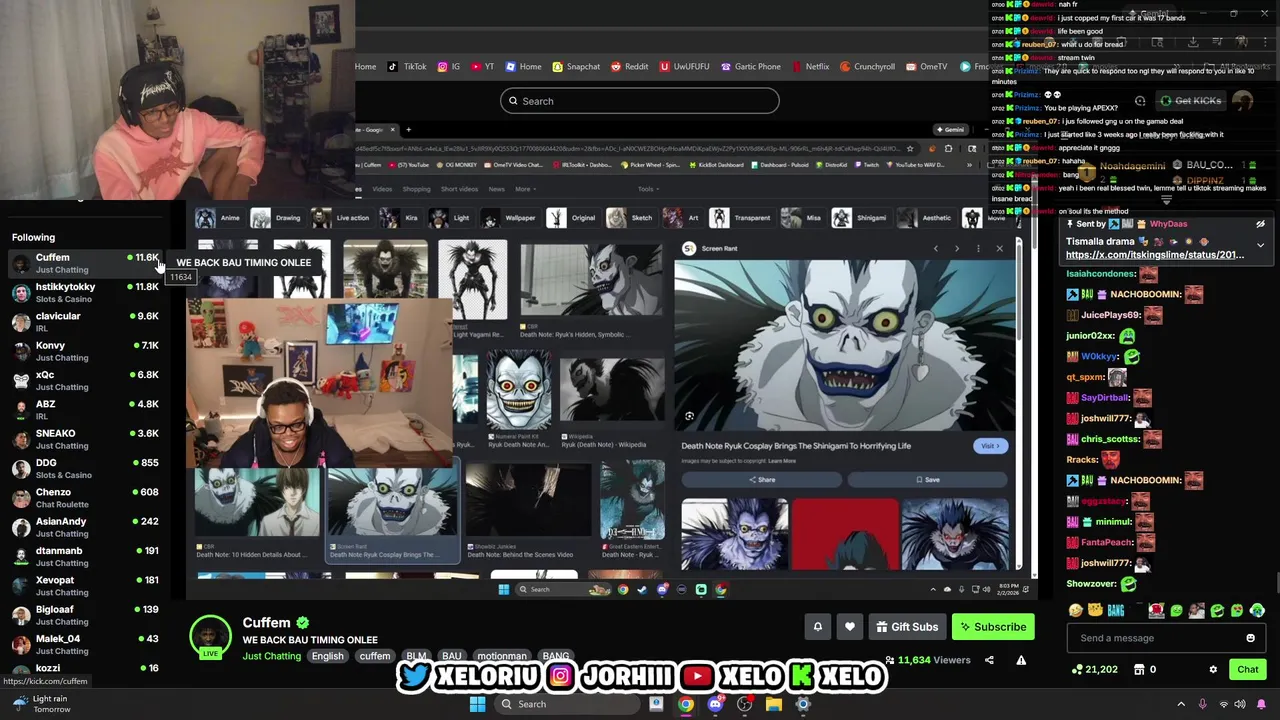The width and height of the screenshot is (1280, 720).
Task: Expand the pinned message chevron
Action: click(x=1260, y=245)
